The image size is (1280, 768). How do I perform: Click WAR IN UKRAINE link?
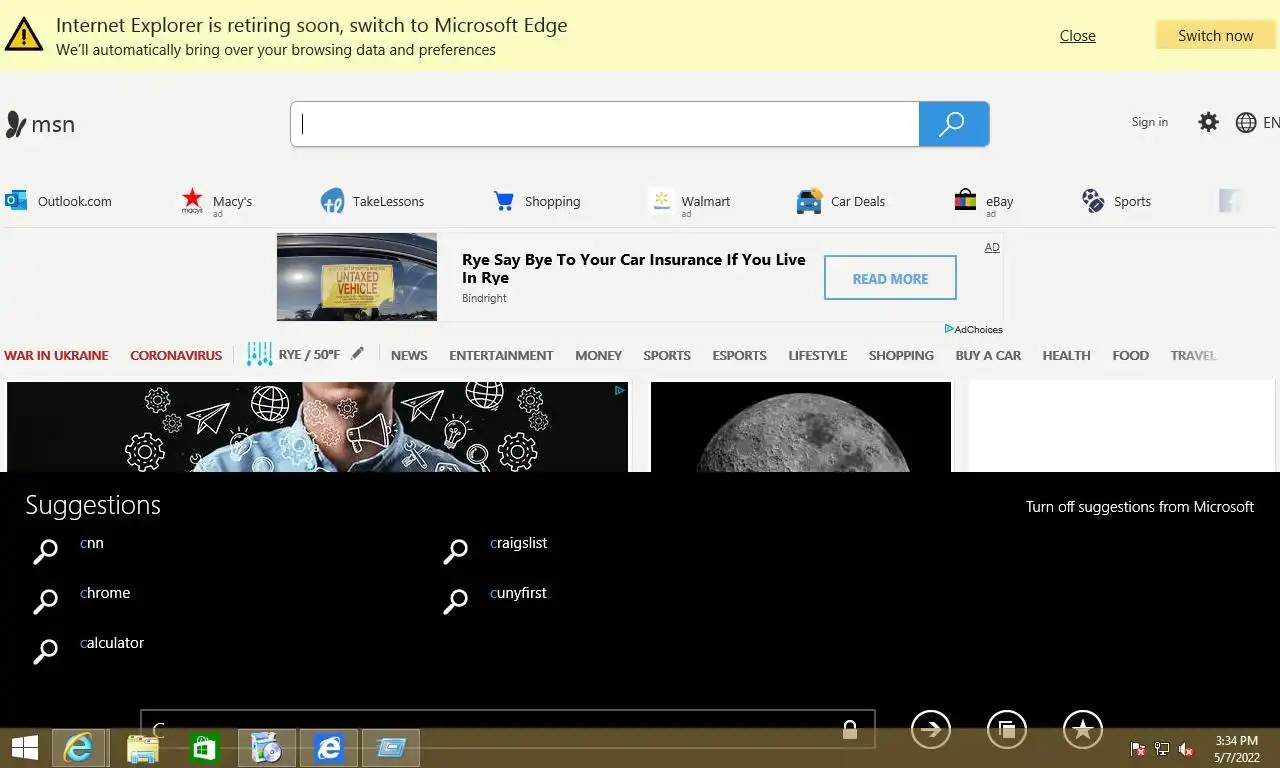coord(56,355)
